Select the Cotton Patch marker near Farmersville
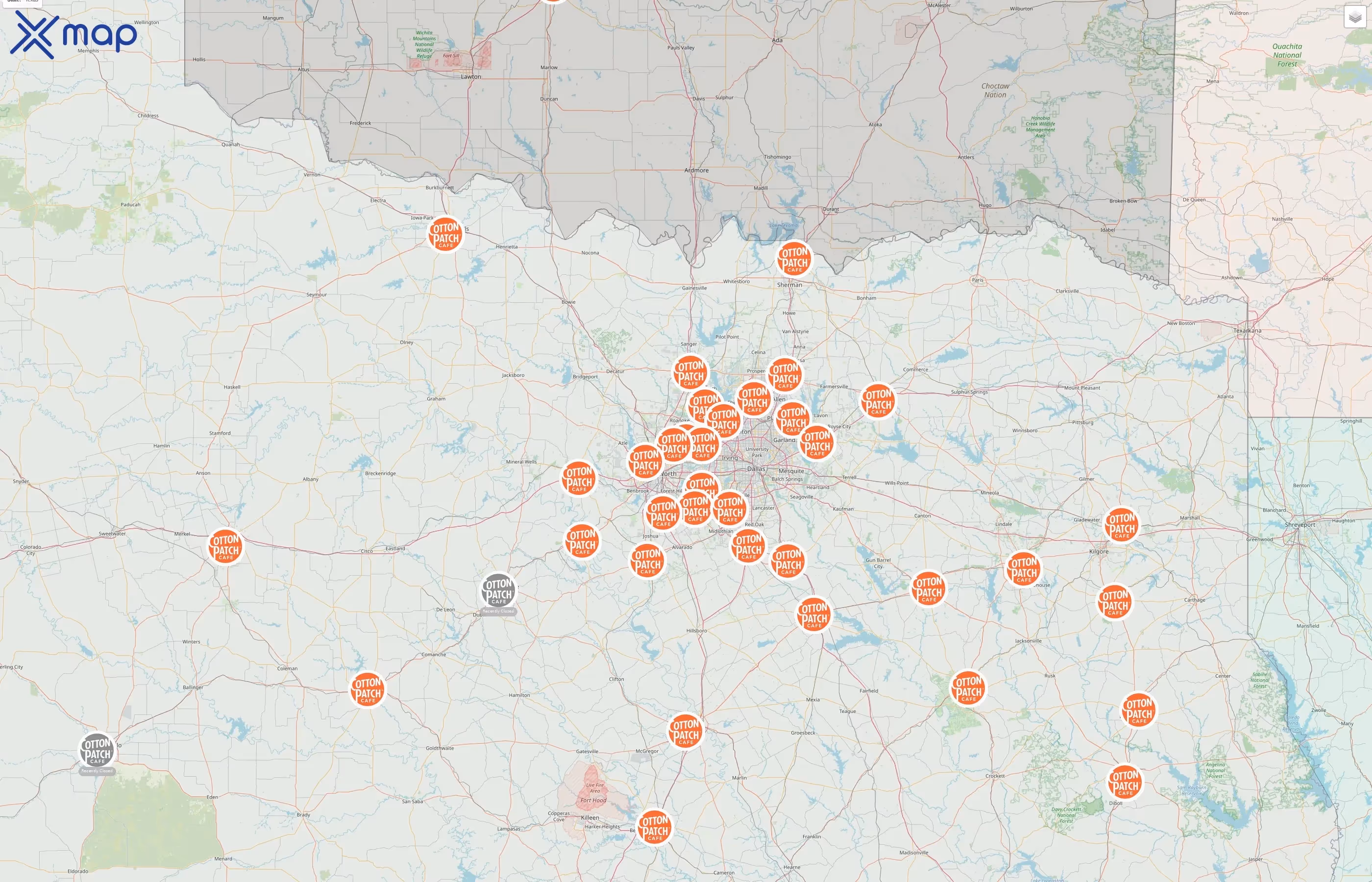The image size is (1372, 882). [878, 400]
